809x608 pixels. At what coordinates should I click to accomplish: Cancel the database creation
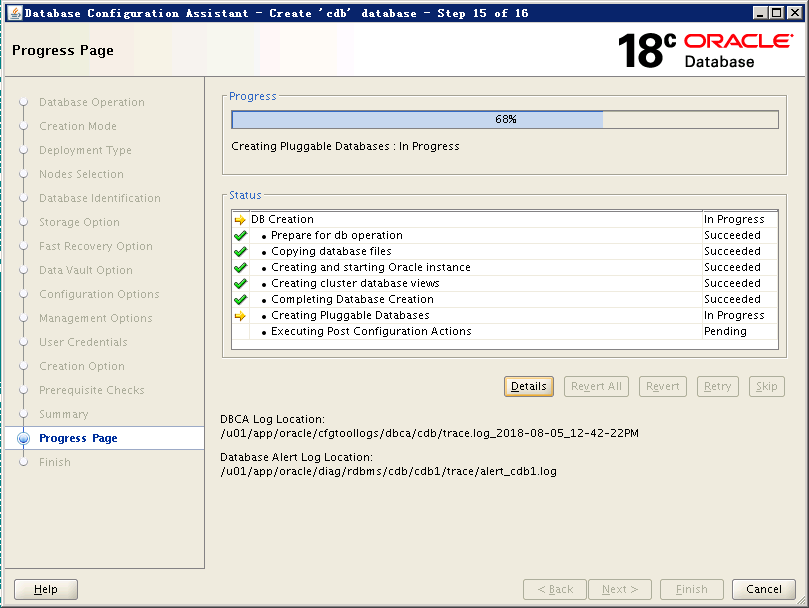click(x=764, y=589)
